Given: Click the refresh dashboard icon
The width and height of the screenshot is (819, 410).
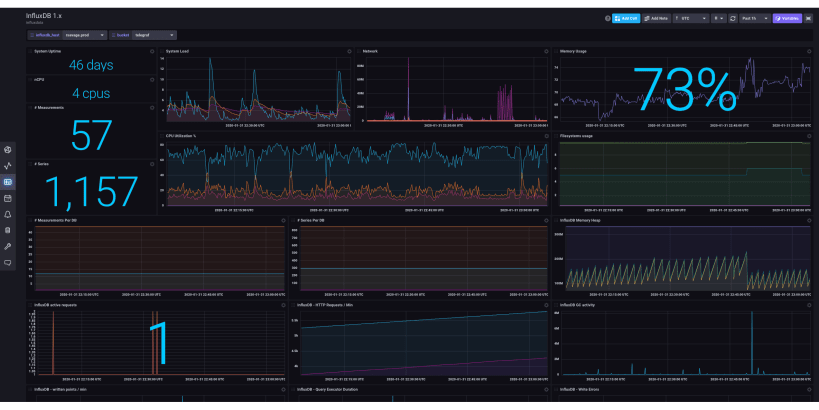Looking at the screenshot, I should pyautogui.click(x=733, y=18).
